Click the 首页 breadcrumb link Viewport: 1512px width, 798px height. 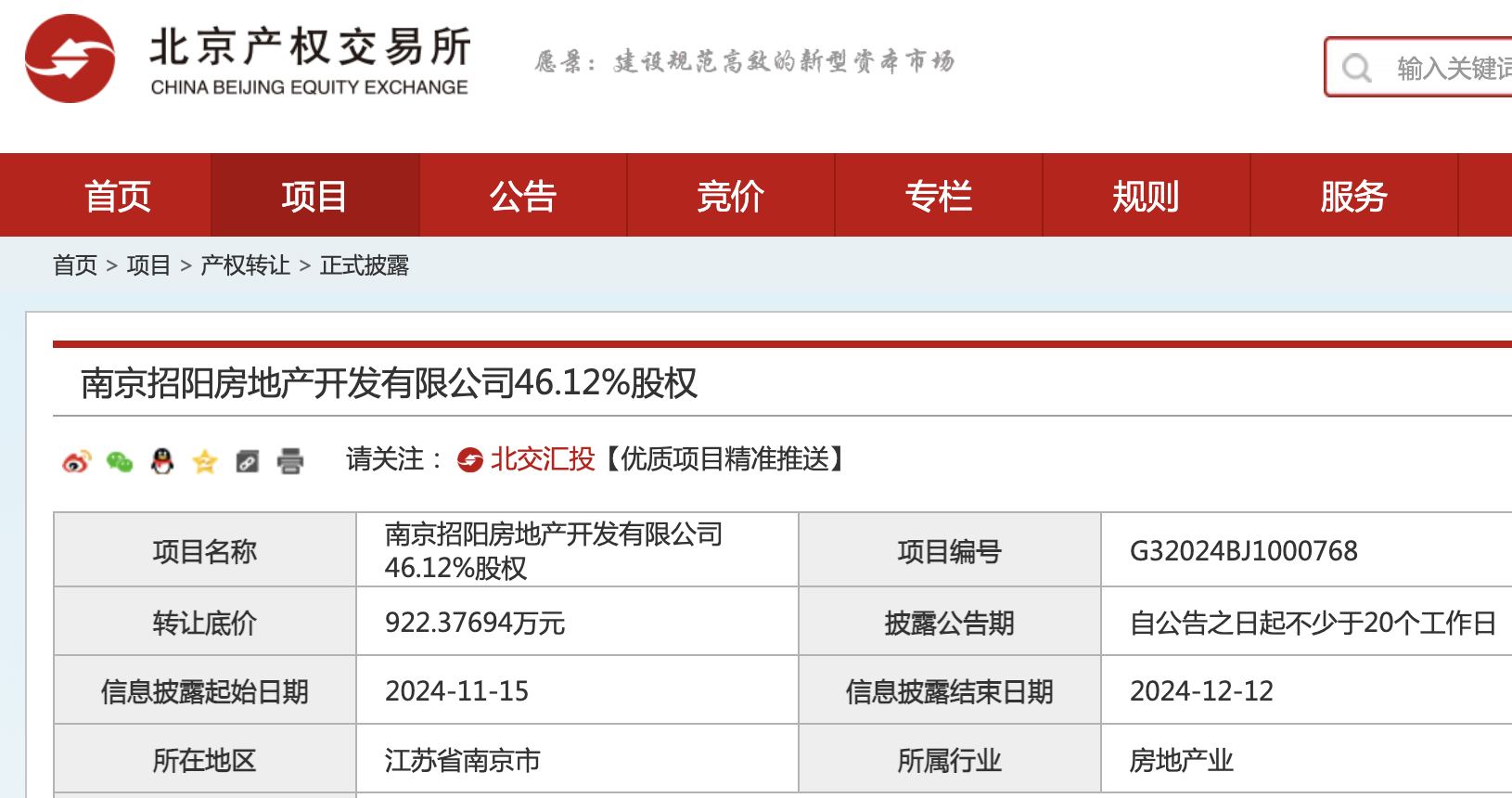(75, 265)
